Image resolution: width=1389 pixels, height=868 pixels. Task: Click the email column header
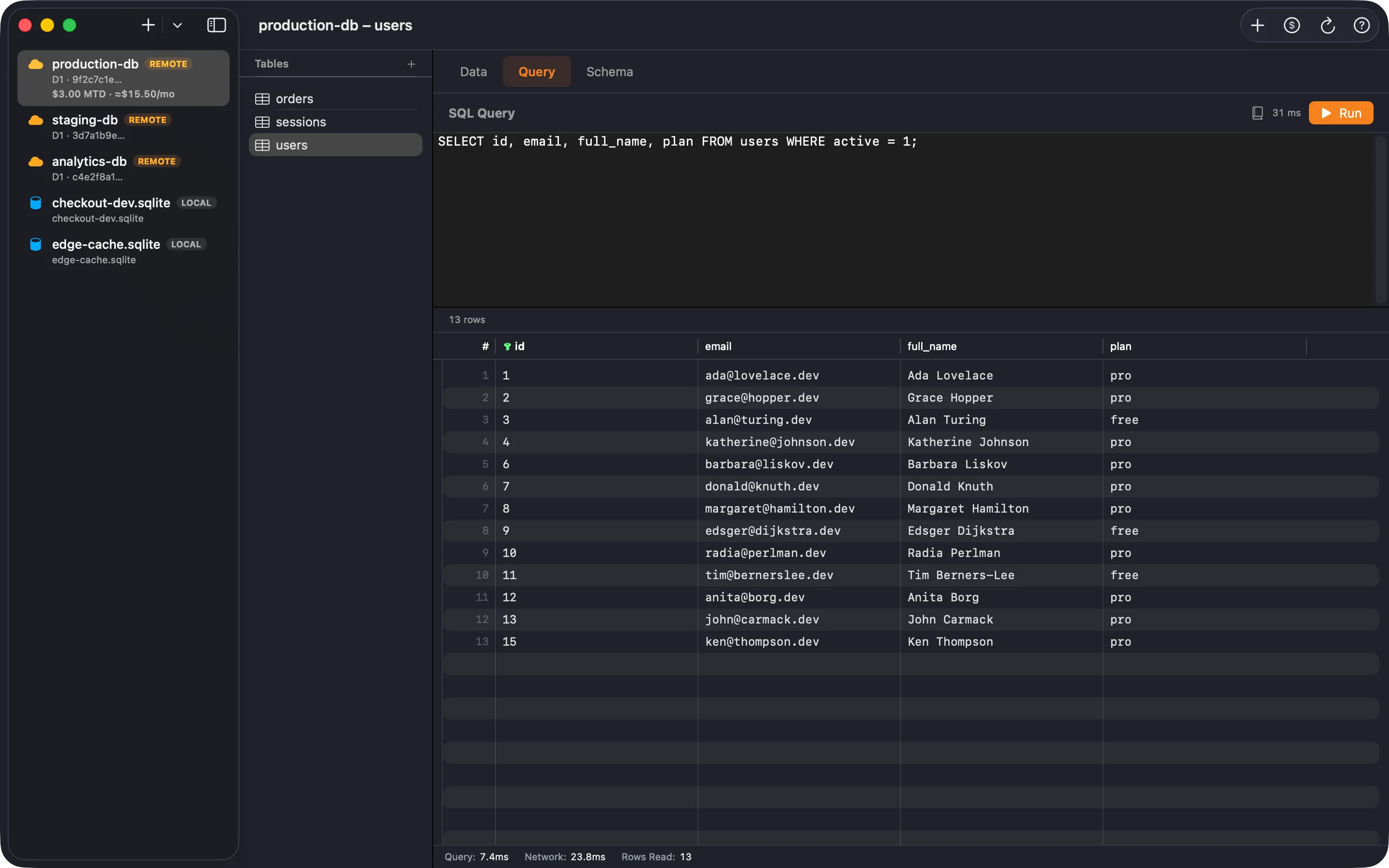pos(799,346)
